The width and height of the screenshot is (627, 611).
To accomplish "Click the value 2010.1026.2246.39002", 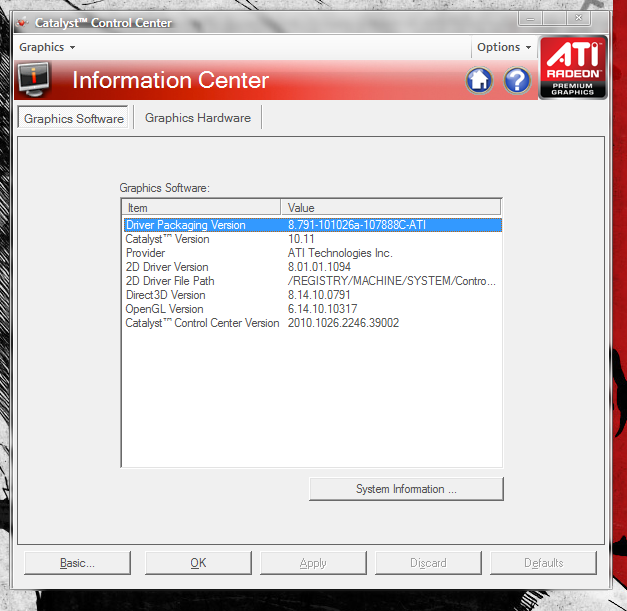I will [343, 323].
